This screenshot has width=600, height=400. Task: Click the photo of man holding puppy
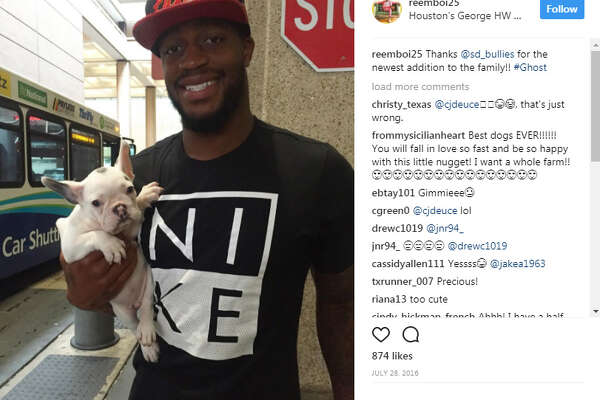coord(177,200)
